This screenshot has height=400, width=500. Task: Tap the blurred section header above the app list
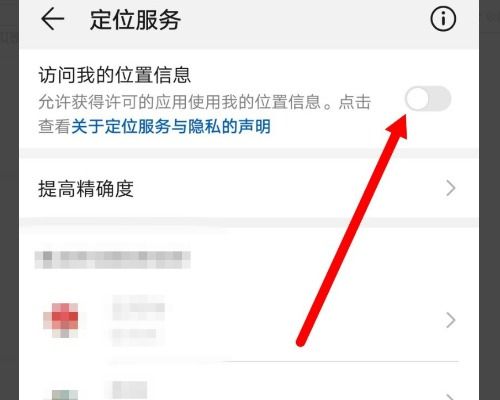pyautogui.click(x=113, y=260)
